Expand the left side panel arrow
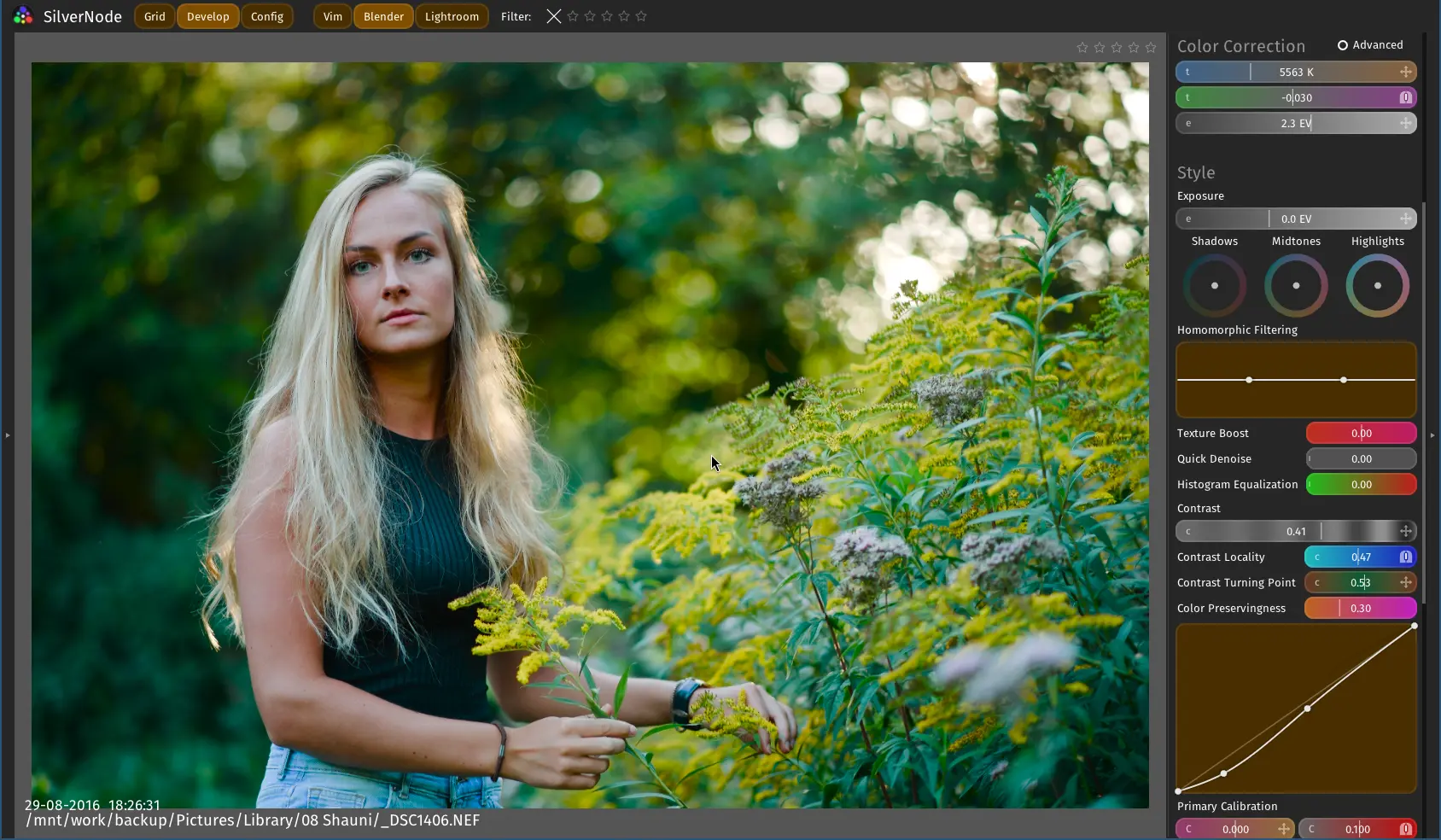 8,435
